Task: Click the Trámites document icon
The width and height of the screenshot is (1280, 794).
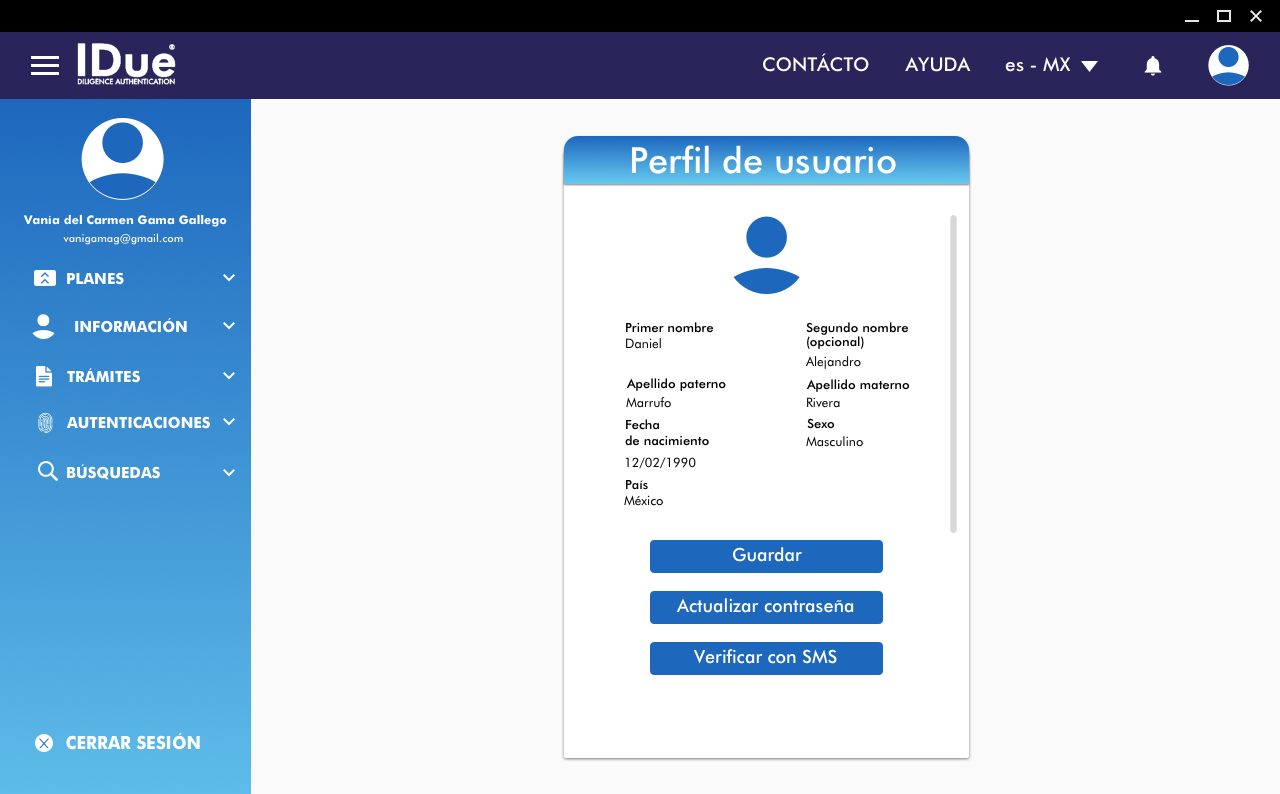Action: tap(44, 376)
